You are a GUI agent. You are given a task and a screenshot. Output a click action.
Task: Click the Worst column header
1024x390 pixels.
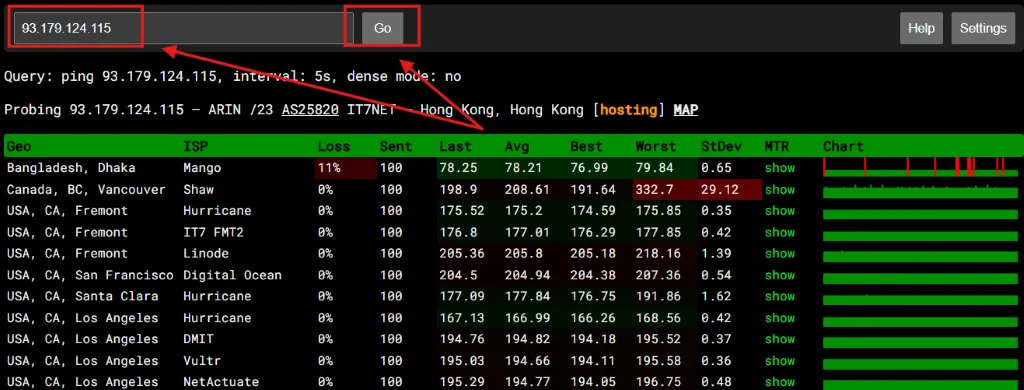click(x=656, y=146)
